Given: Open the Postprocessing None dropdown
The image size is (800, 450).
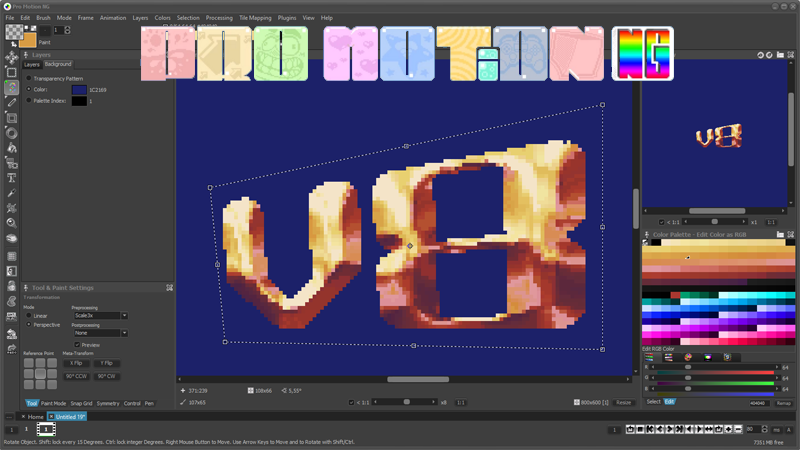Looking at the screenshot, I should 100,333.
